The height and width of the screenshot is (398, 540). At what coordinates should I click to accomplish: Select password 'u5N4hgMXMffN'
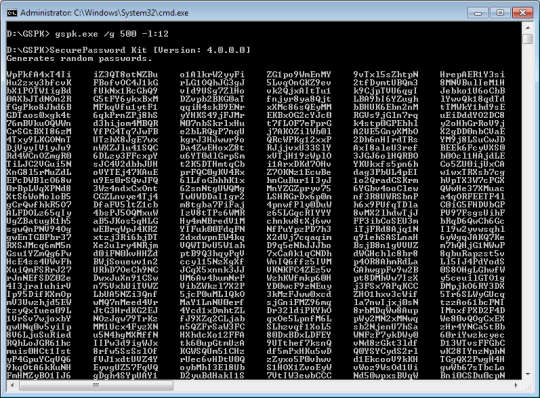pos(125,335)
